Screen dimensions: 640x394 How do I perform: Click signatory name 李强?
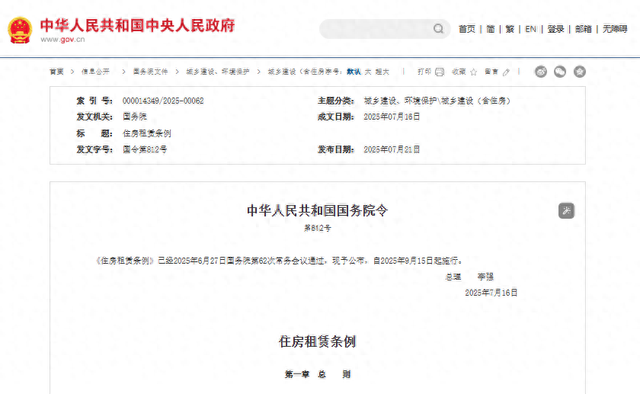point(486,277)
